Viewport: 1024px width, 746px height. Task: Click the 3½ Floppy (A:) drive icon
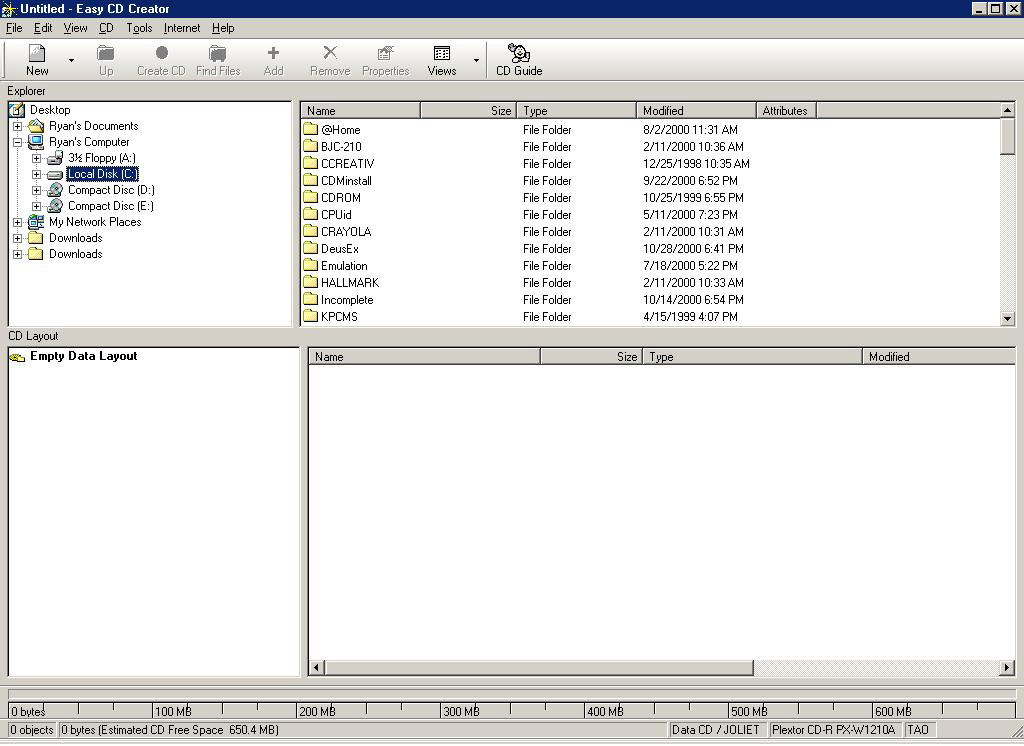pos(56,158)
